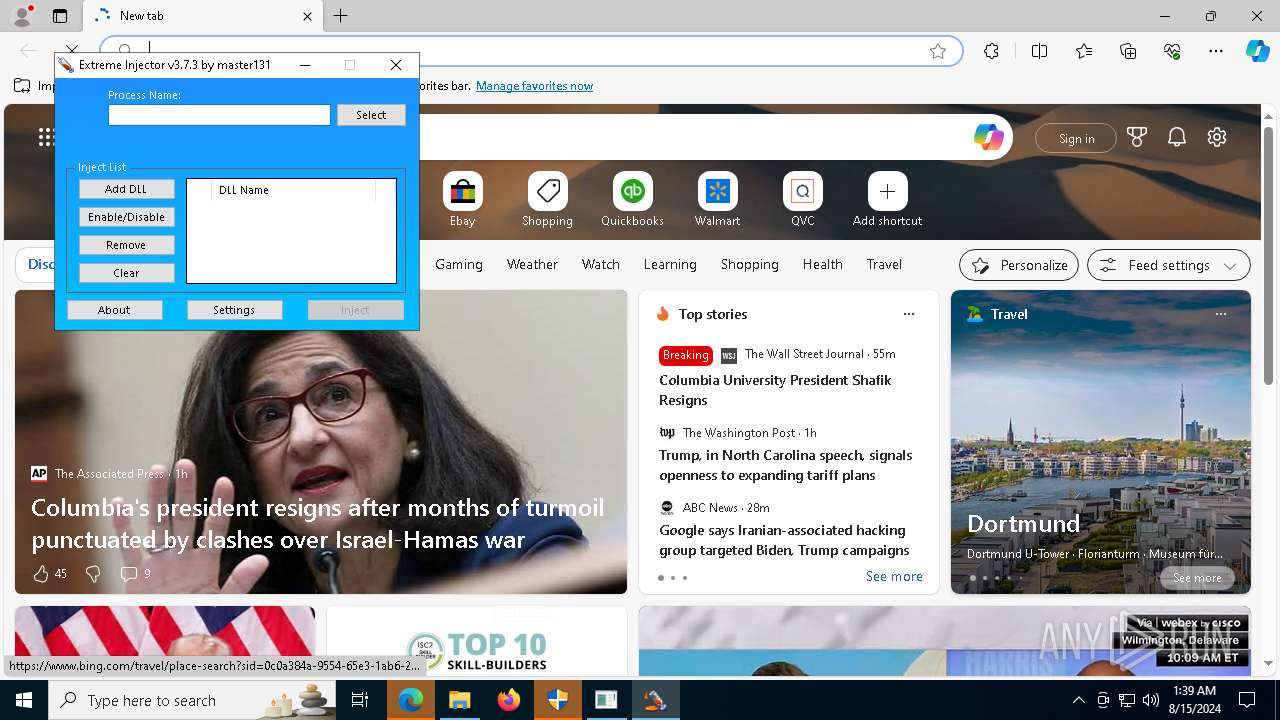Click Add shortcut tile

tap(887, 200)
